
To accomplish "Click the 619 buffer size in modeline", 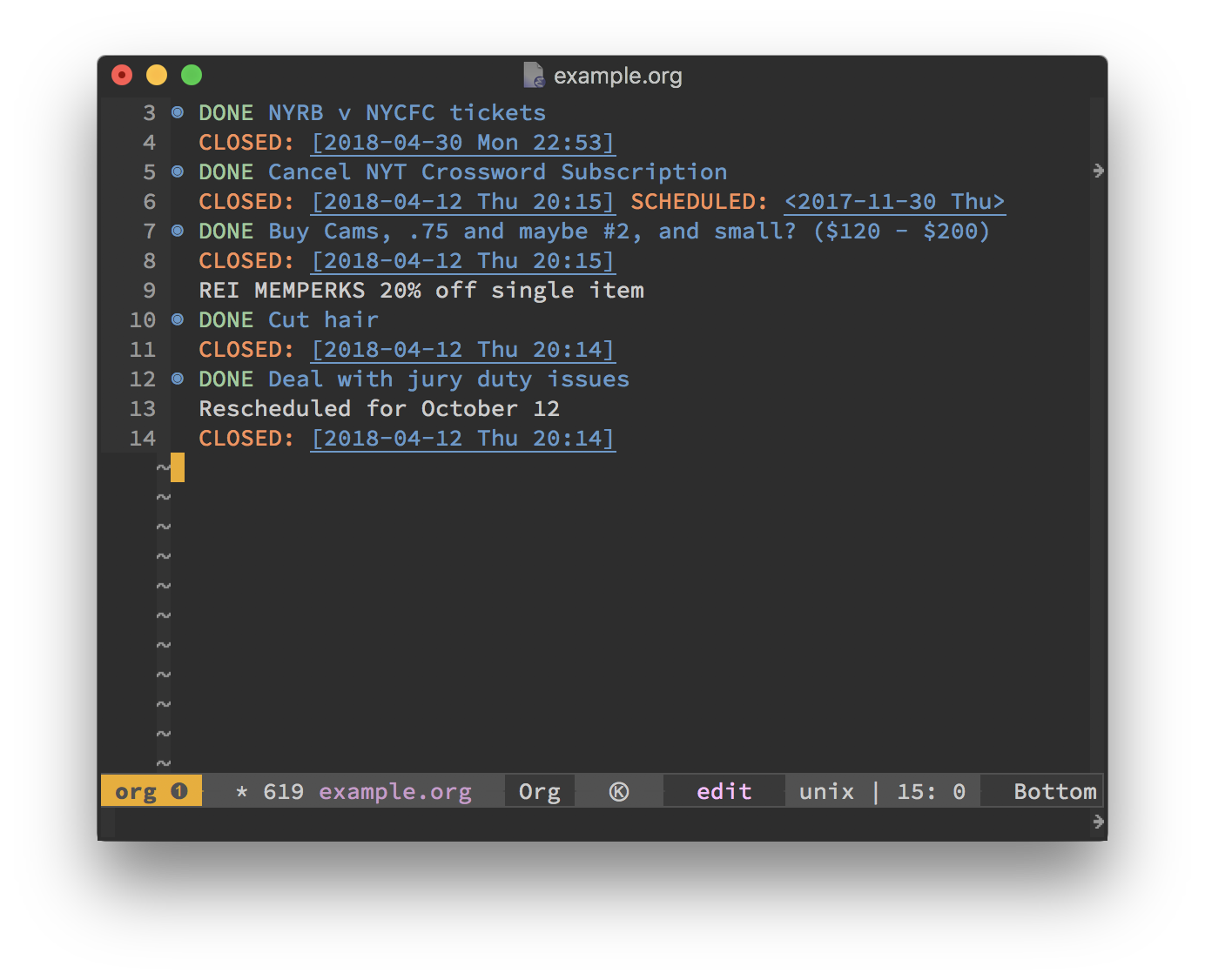I will pos(284,792).
